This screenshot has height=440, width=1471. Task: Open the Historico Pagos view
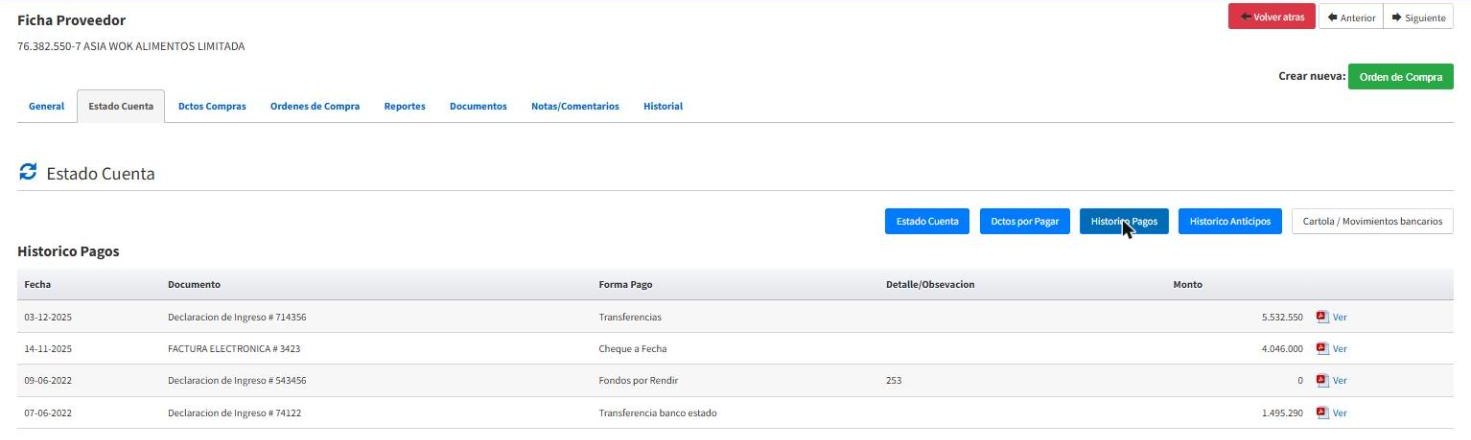tap(1124, 222)
